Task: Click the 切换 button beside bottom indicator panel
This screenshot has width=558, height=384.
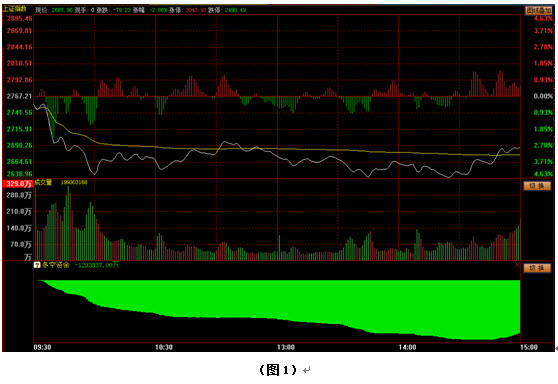Action: (537, 268)
